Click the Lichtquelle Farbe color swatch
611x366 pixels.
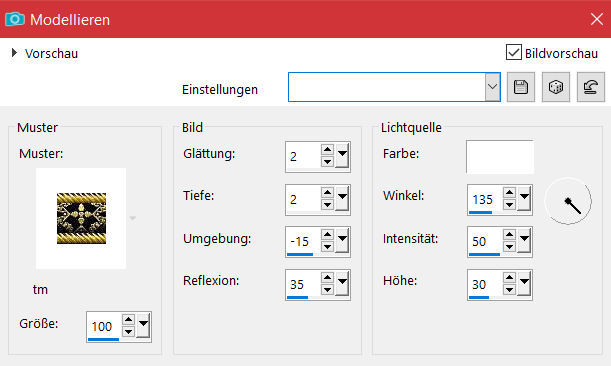(x=500, y=157)
